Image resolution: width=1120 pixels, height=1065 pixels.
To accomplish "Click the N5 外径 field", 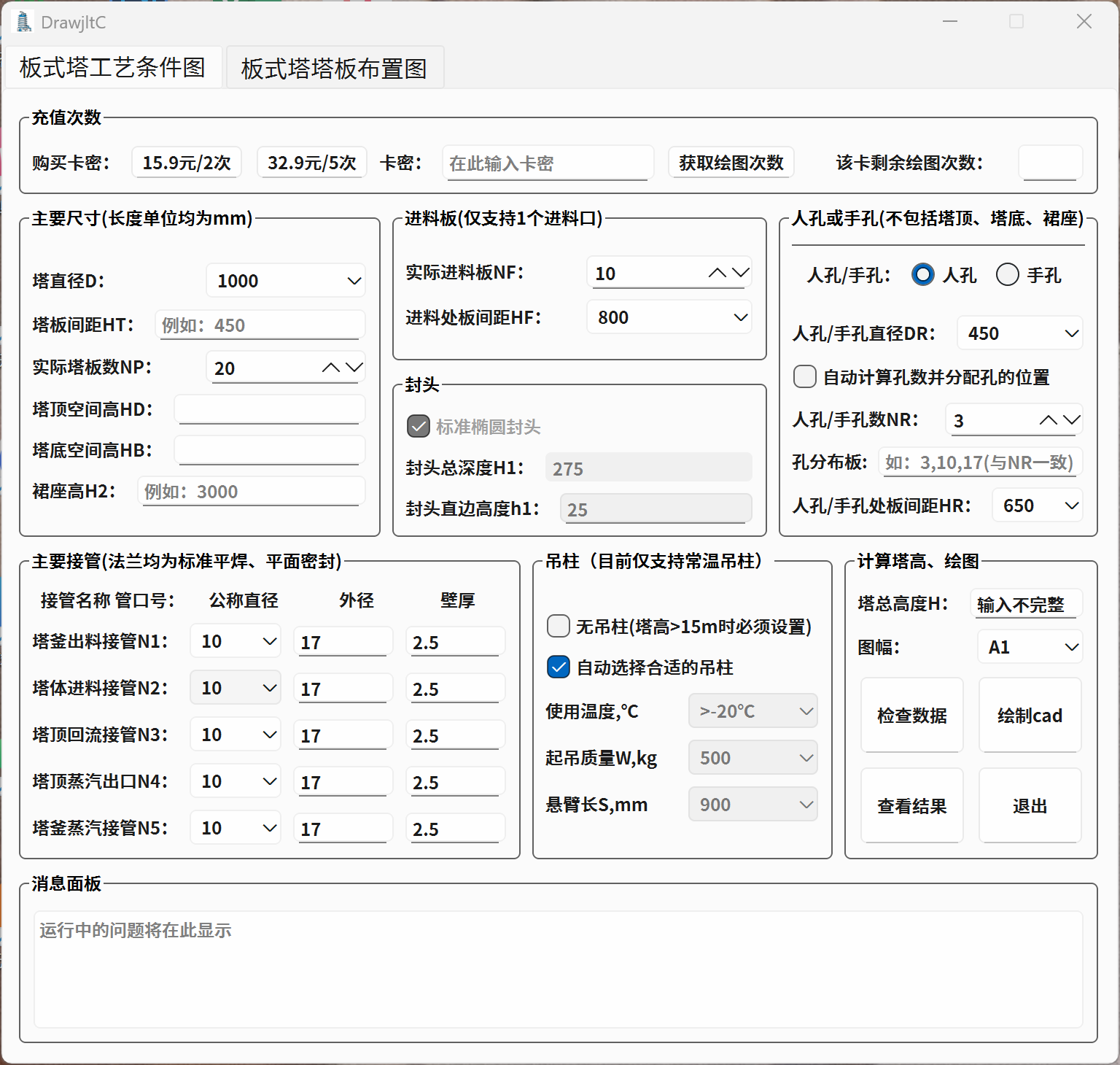I will (x=343, y=829).
